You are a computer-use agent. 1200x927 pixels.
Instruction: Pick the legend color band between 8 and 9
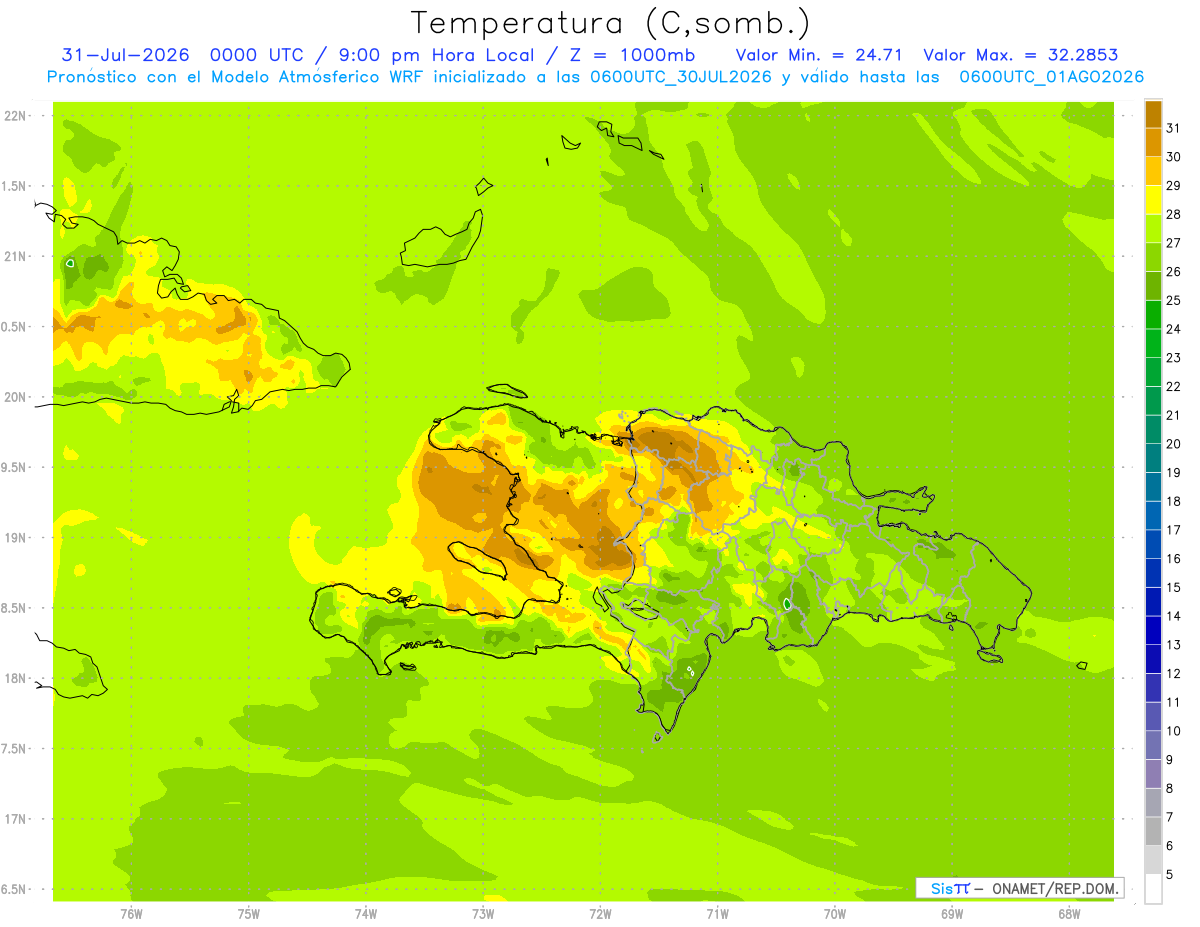(x=1153, y=774)
